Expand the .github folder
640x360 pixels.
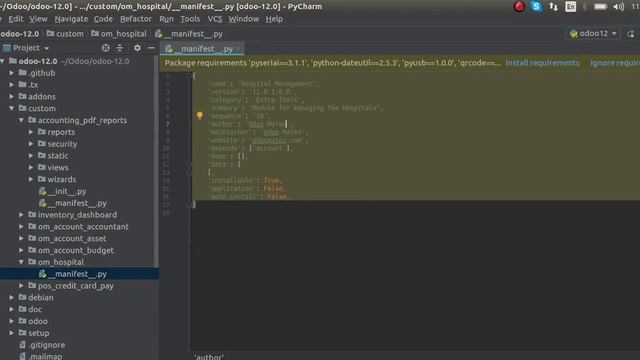click(x=11, y=73)
